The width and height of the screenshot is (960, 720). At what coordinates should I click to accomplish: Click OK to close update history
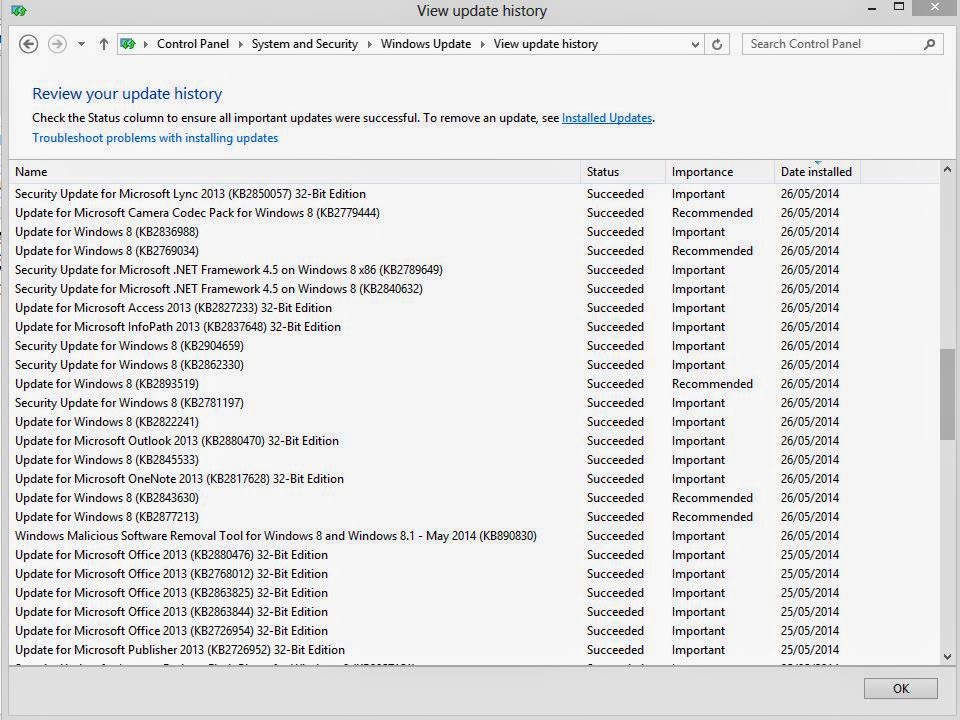901,689
